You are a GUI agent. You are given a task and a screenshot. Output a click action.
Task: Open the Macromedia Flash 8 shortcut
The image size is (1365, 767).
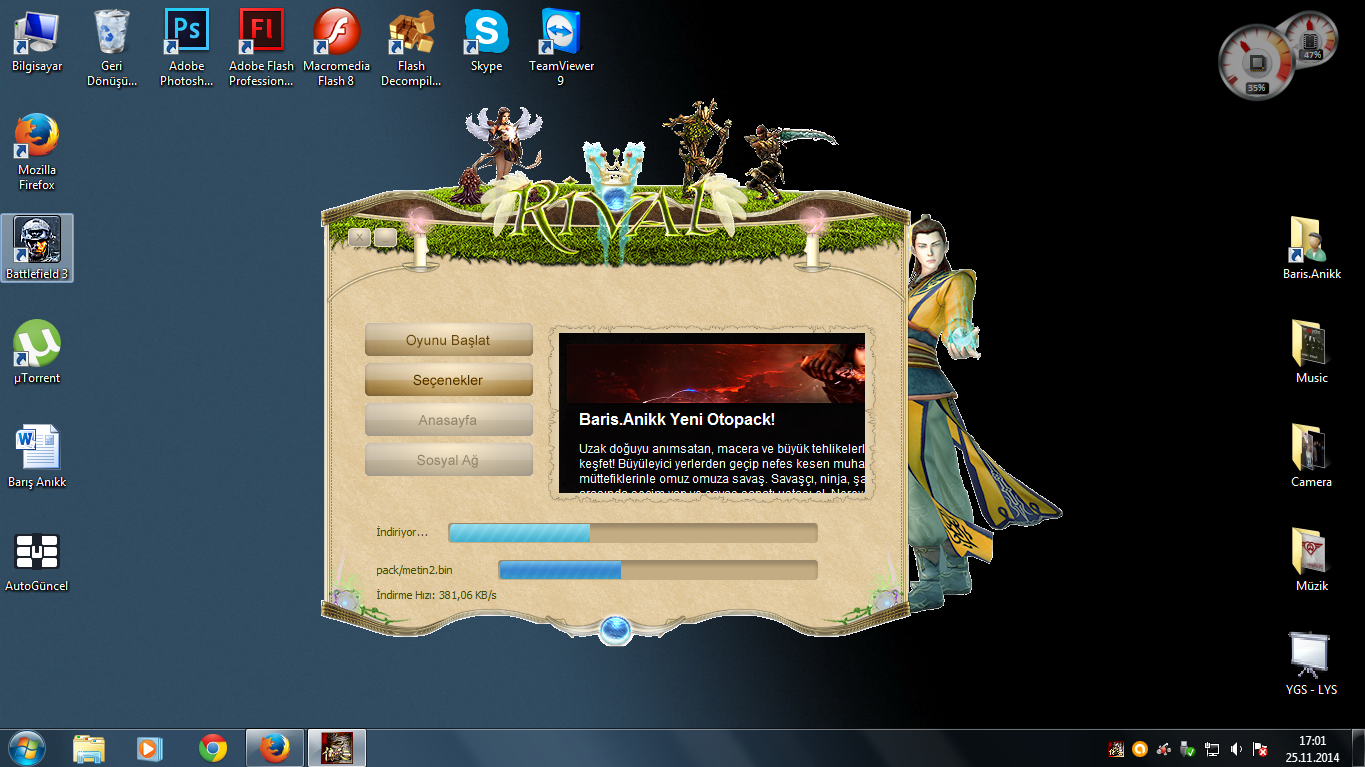tap(336, 47)
